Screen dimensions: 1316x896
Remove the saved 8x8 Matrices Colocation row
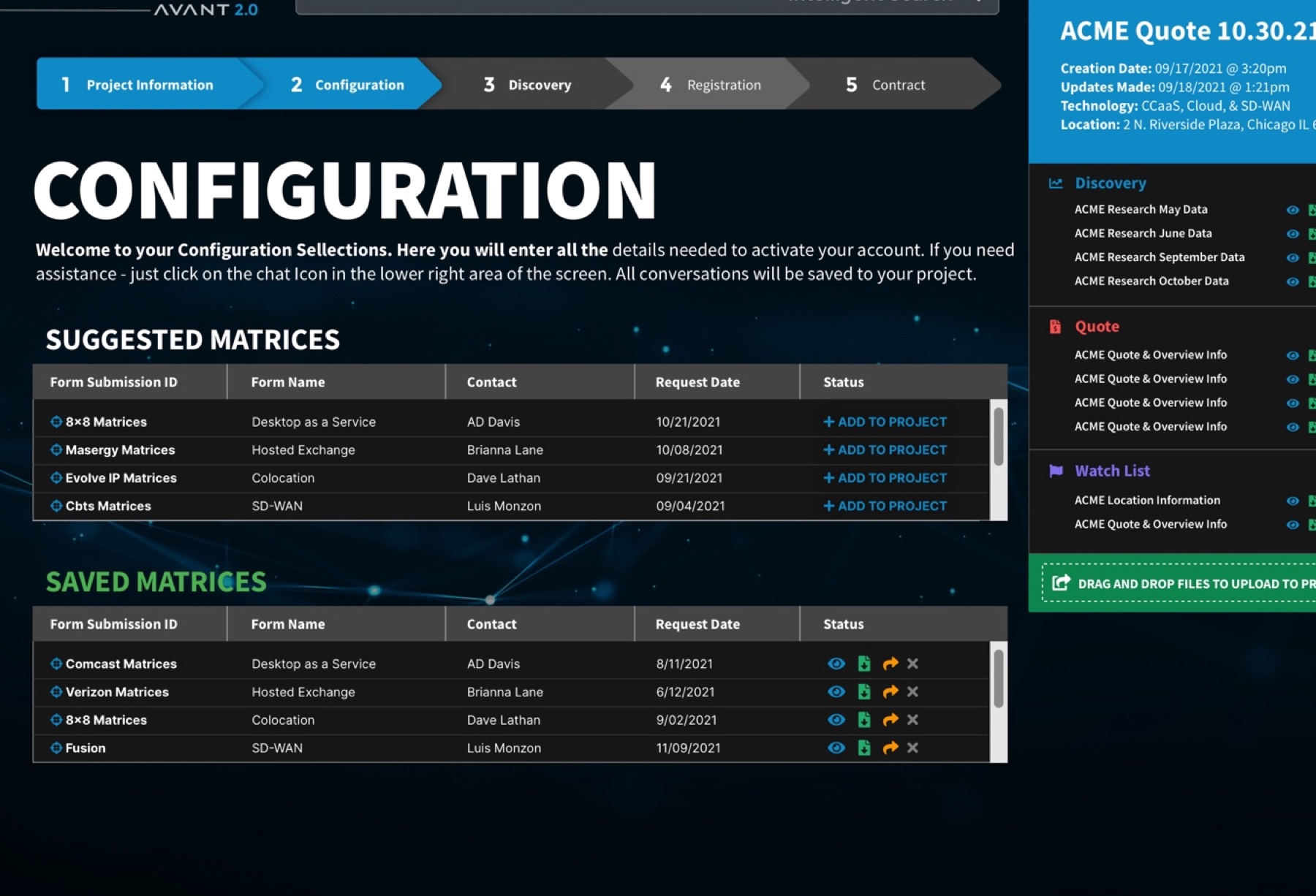[x=912, y=720]
